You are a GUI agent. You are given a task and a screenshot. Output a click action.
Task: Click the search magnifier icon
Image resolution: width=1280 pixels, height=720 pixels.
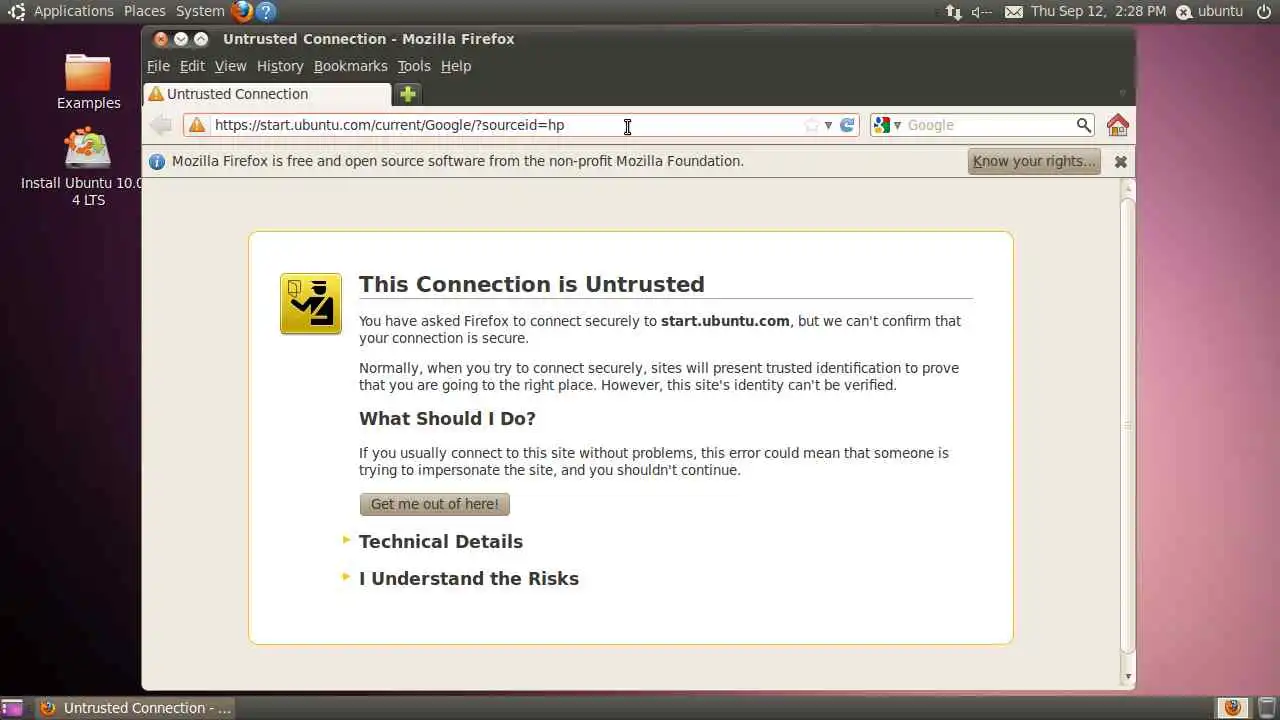click(1084, 125)
